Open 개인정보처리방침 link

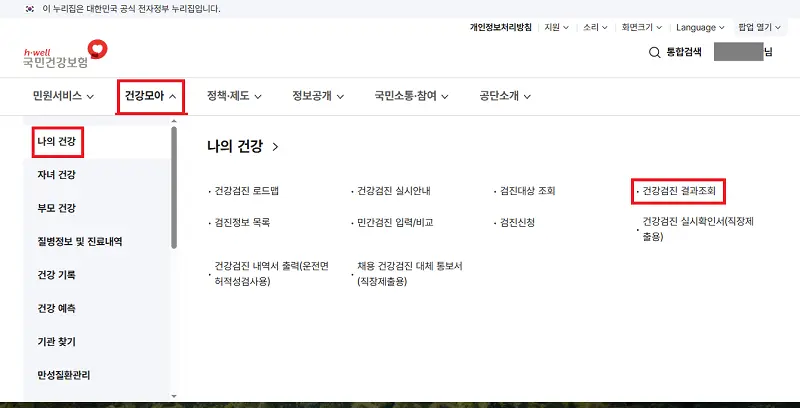click(x=500, y=28)
